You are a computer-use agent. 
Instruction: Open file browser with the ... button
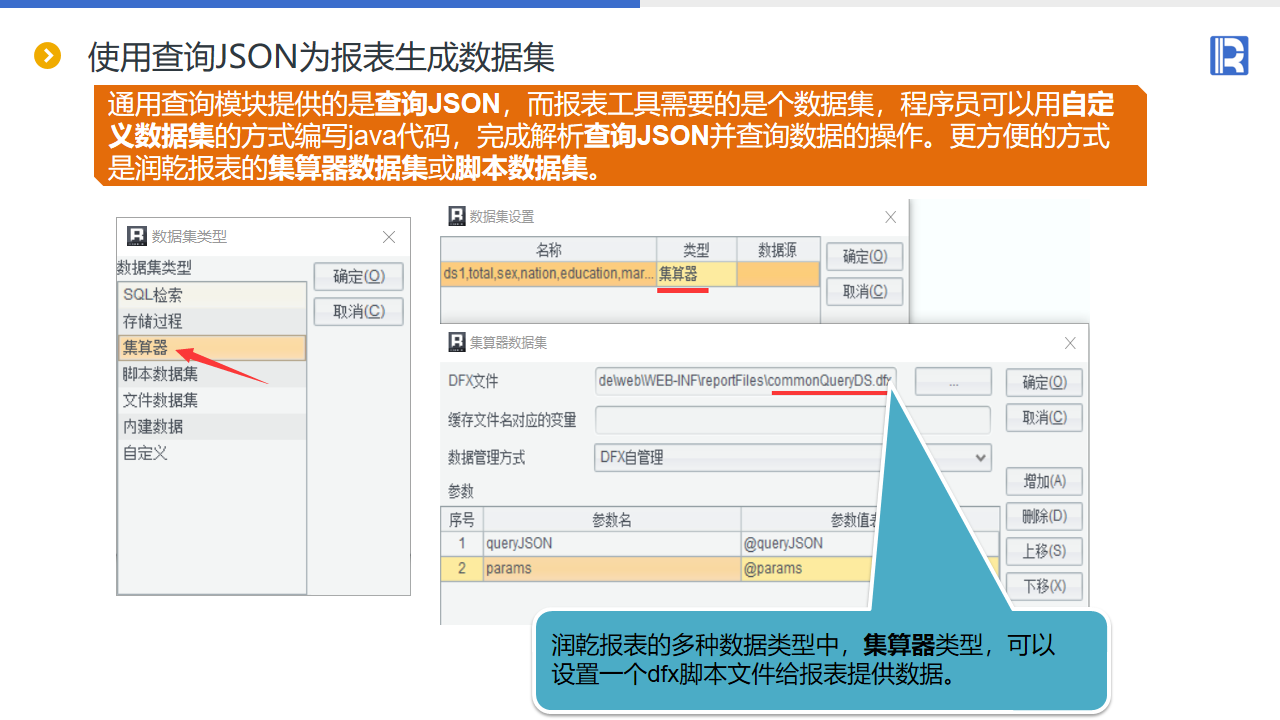[953, 381]
